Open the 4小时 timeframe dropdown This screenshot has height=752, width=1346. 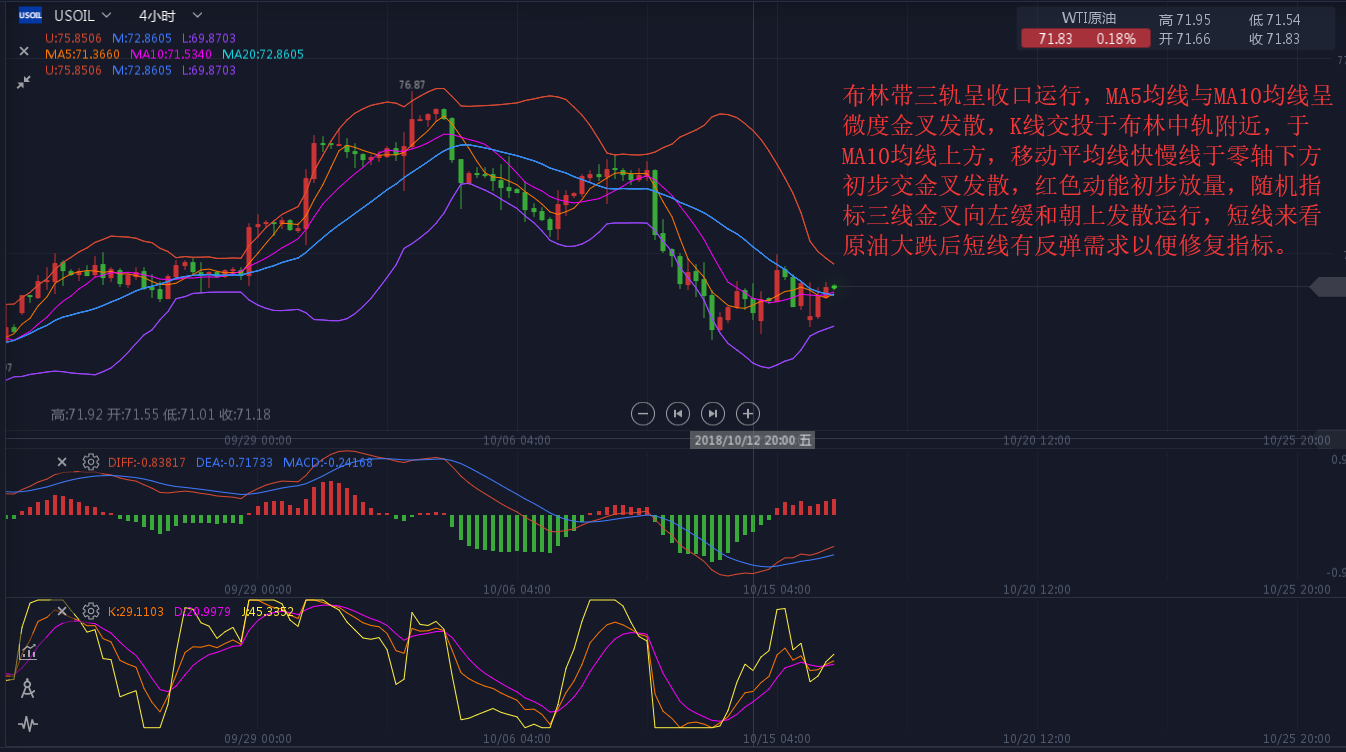coord(169,15)
